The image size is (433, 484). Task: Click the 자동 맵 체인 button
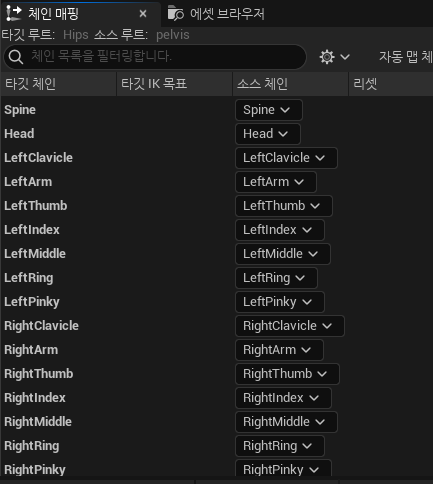[405, 57]
